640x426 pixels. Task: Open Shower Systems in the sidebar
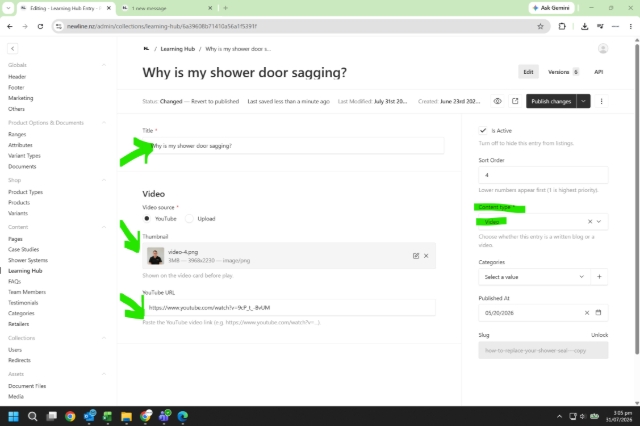28,260
